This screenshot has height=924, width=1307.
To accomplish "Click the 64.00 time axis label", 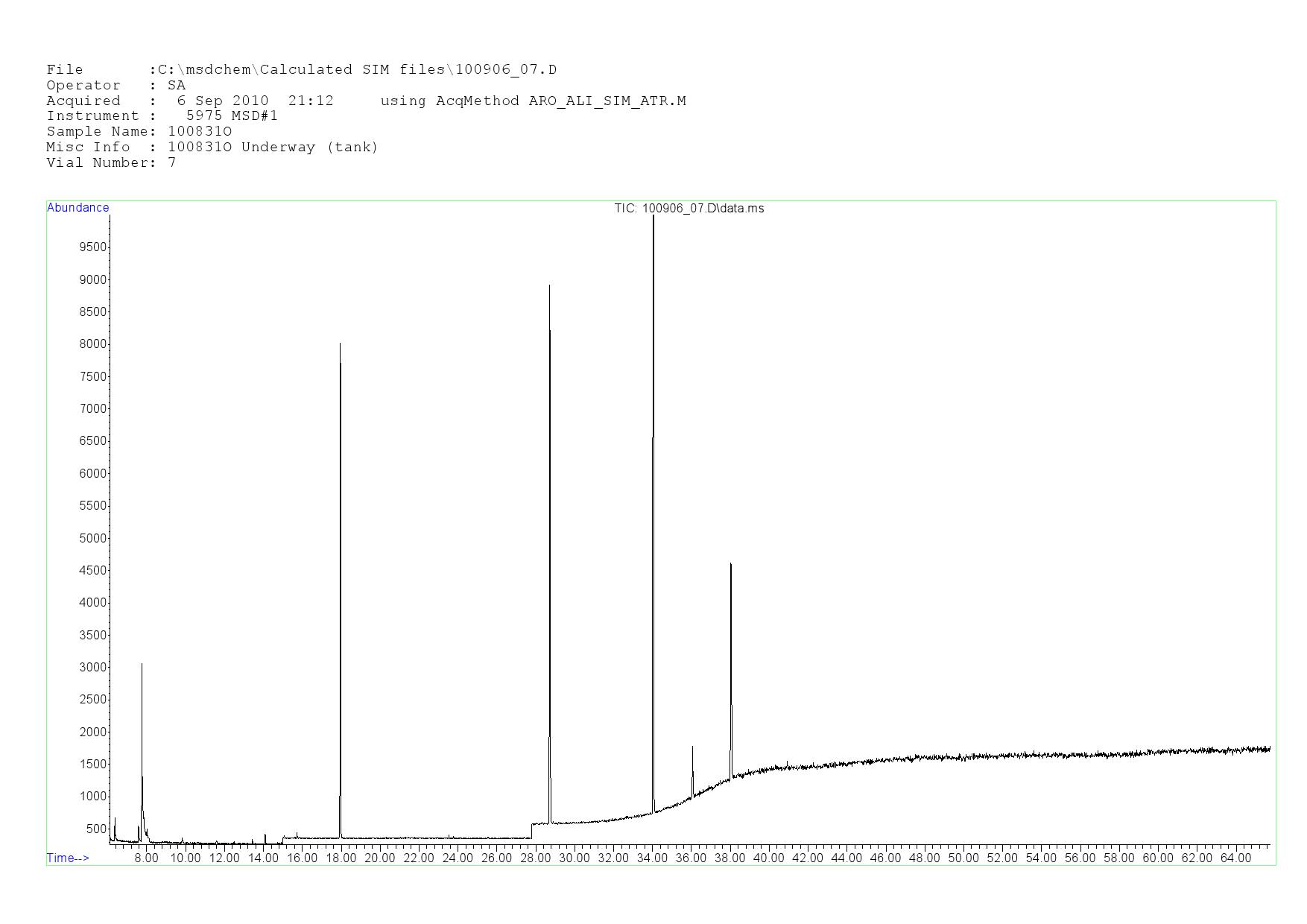I will coord(1235,858).
